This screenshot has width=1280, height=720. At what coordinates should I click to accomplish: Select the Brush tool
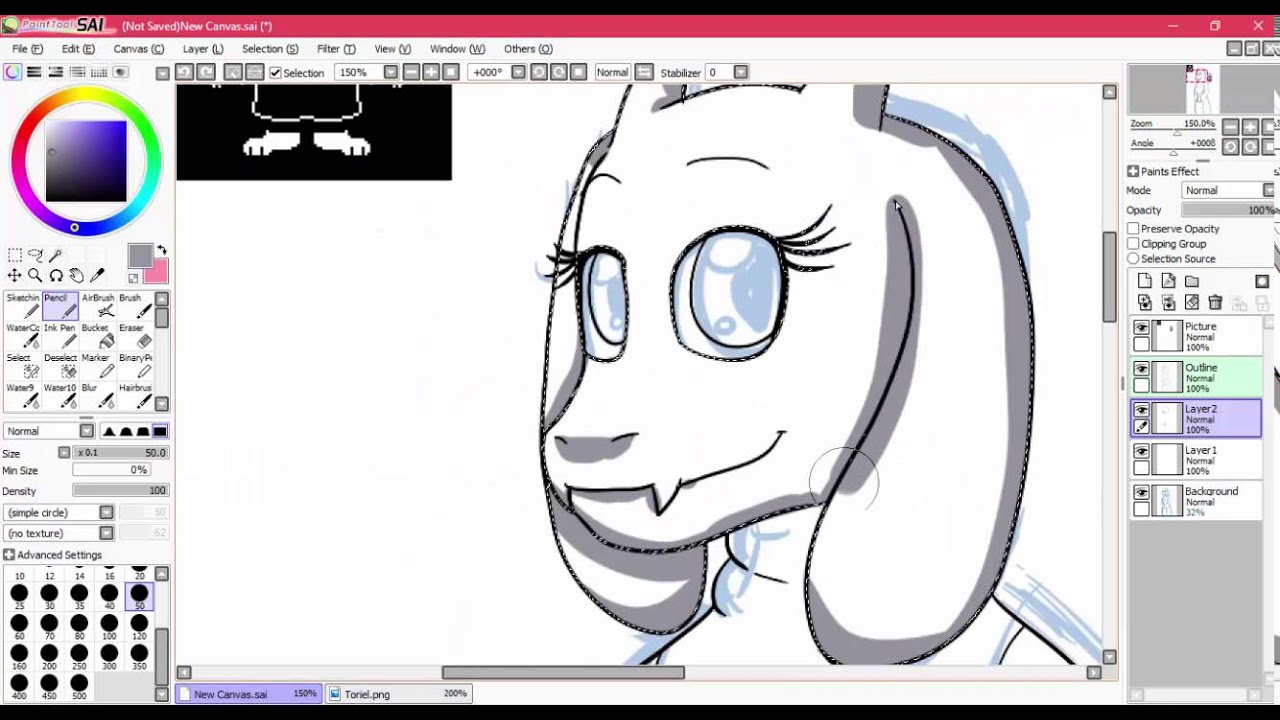click(134, 306)
